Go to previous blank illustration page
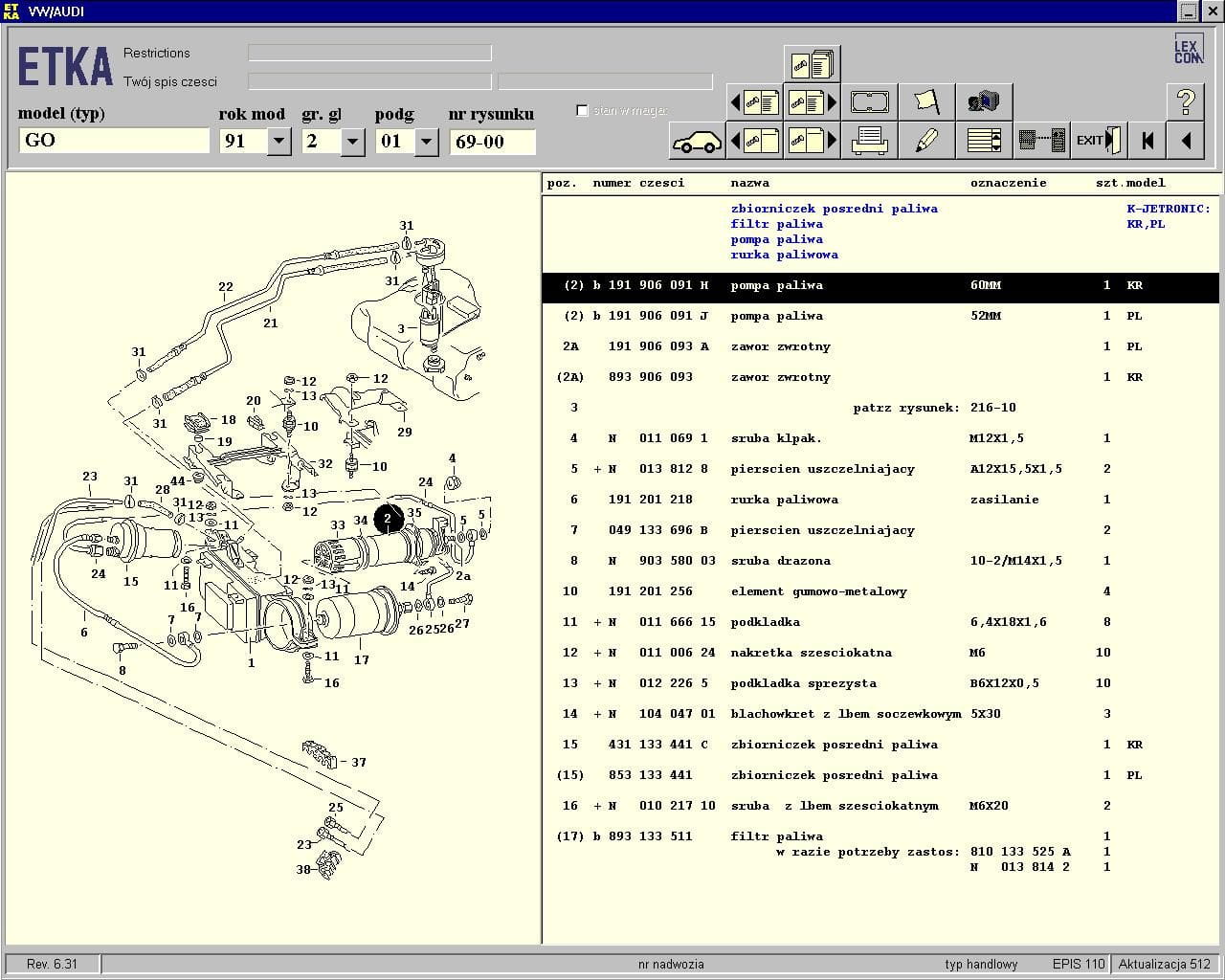This screenshot has height=980, width=1225. pyautogui.click(x=754, y=141)
